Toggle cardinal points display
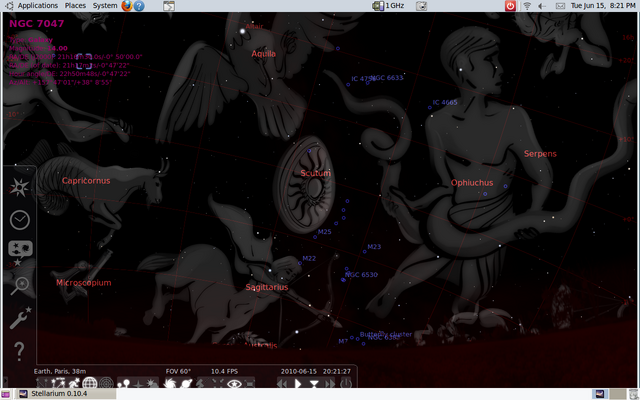Screen dimensions: 640x400 click(138, 383)
